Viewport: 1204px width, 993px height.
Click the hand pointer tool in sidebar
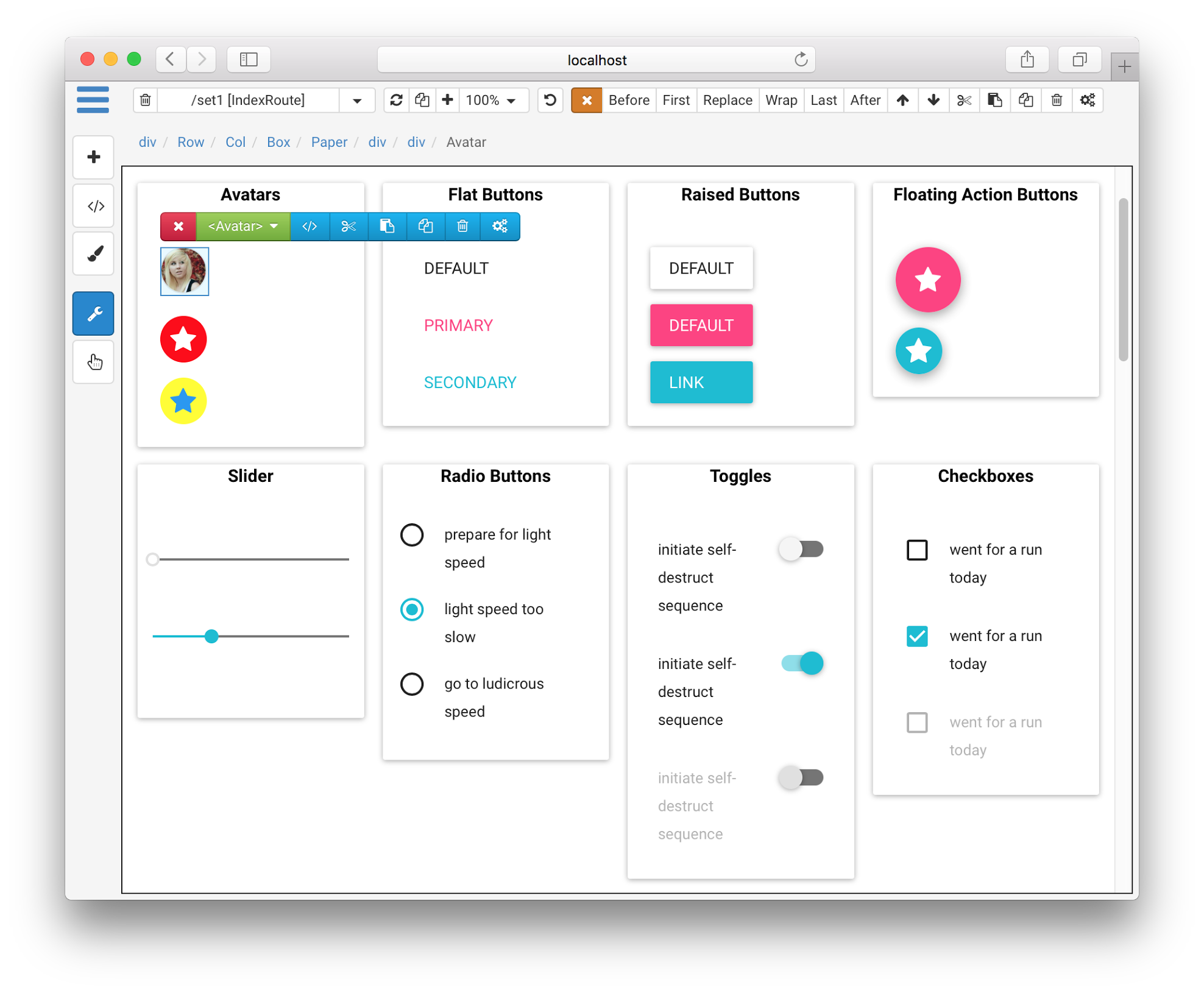point(94,362)
